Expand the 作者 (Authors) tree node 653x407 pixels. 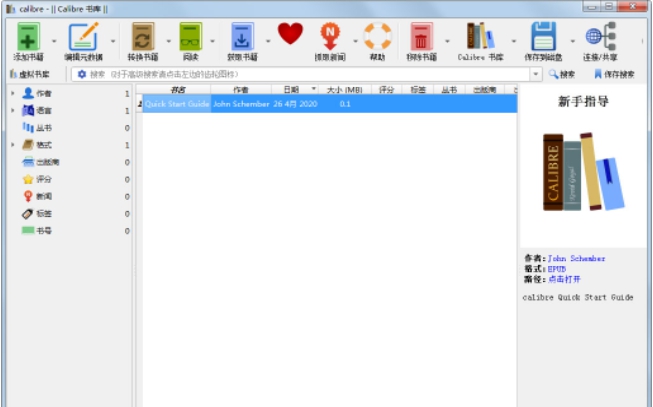coord(12,93)
